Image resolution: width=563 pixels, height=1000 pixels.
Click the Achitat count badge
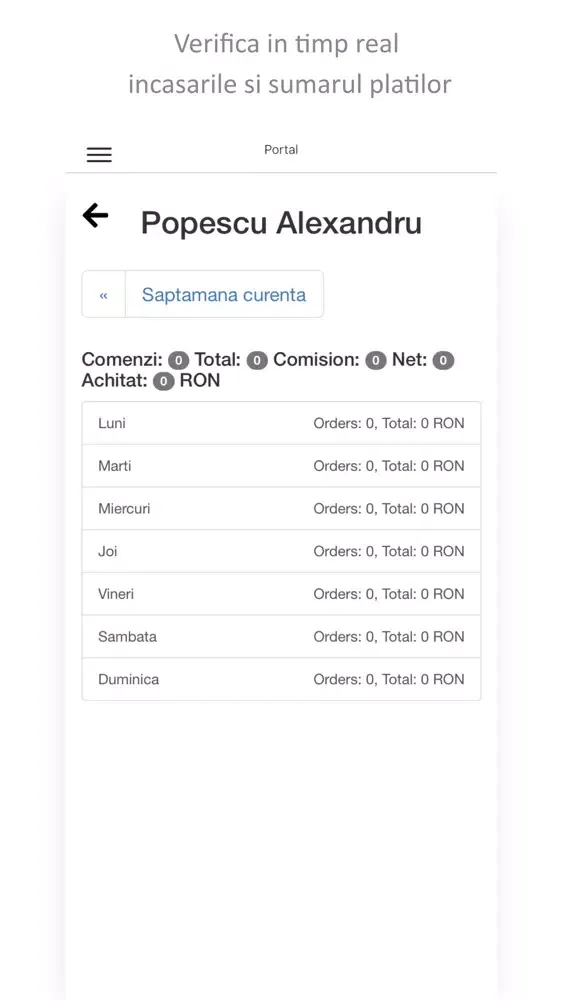[164, 382]
